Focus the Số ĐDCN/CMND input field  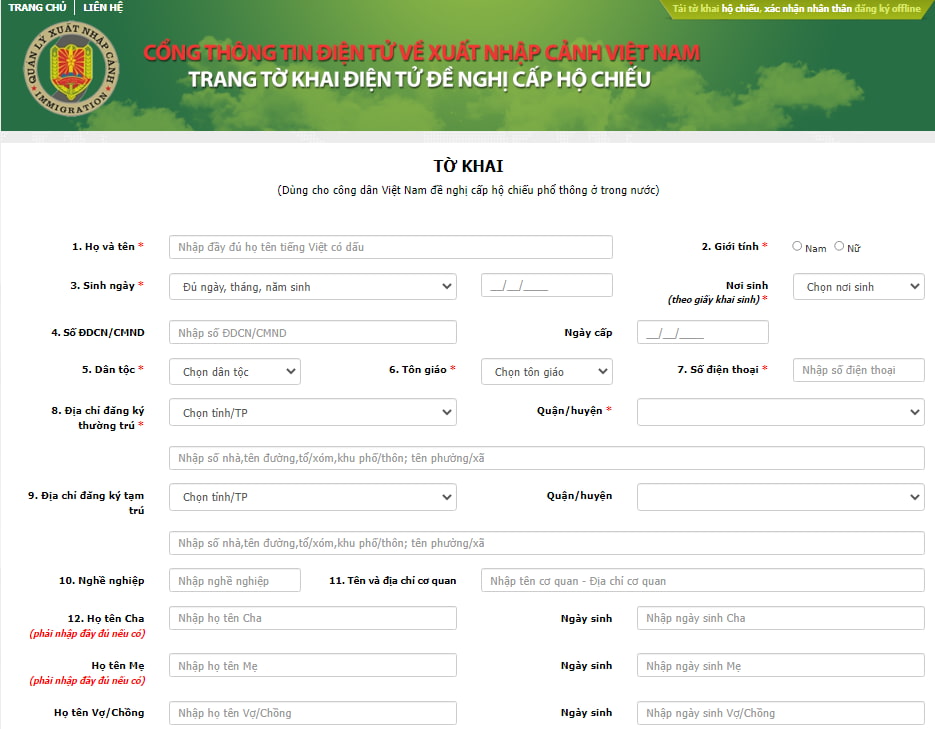click(312, 333)
